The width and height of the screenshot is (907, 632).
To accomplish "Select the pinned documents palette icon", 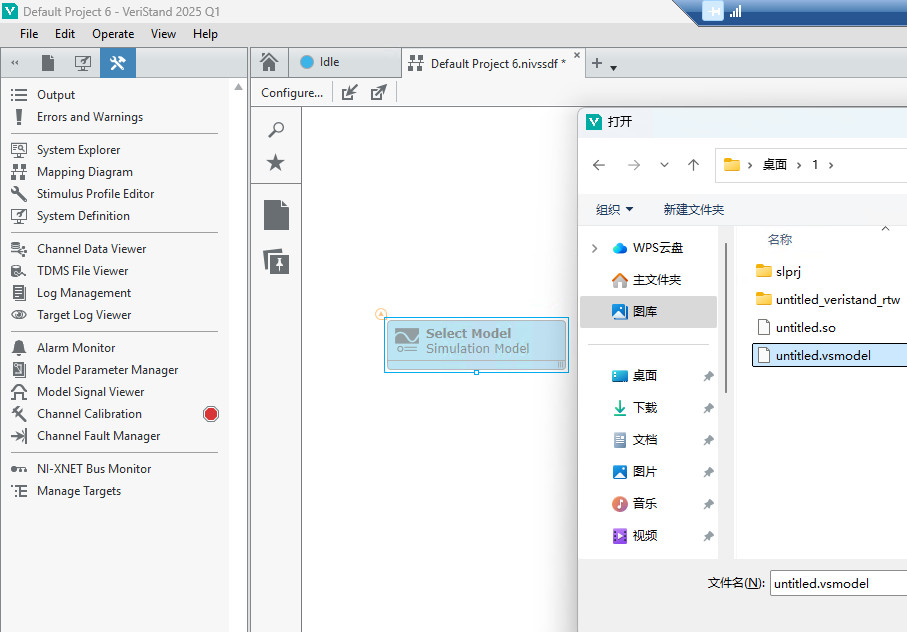I will tap(276, 261).
